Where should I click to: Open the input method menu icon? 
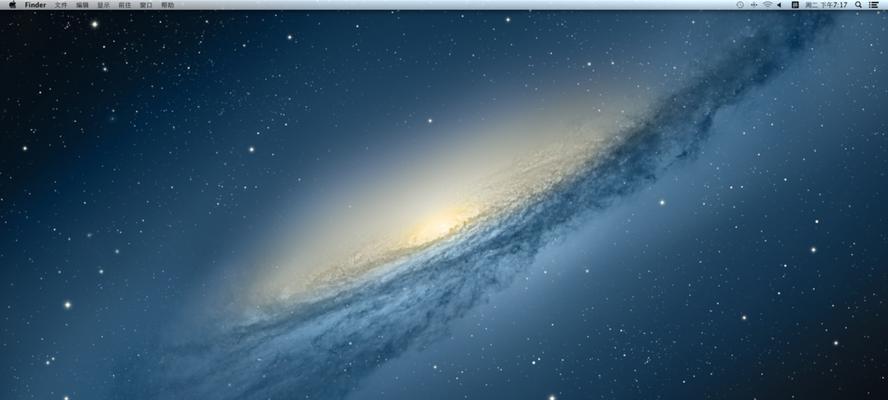click(795, 5)
